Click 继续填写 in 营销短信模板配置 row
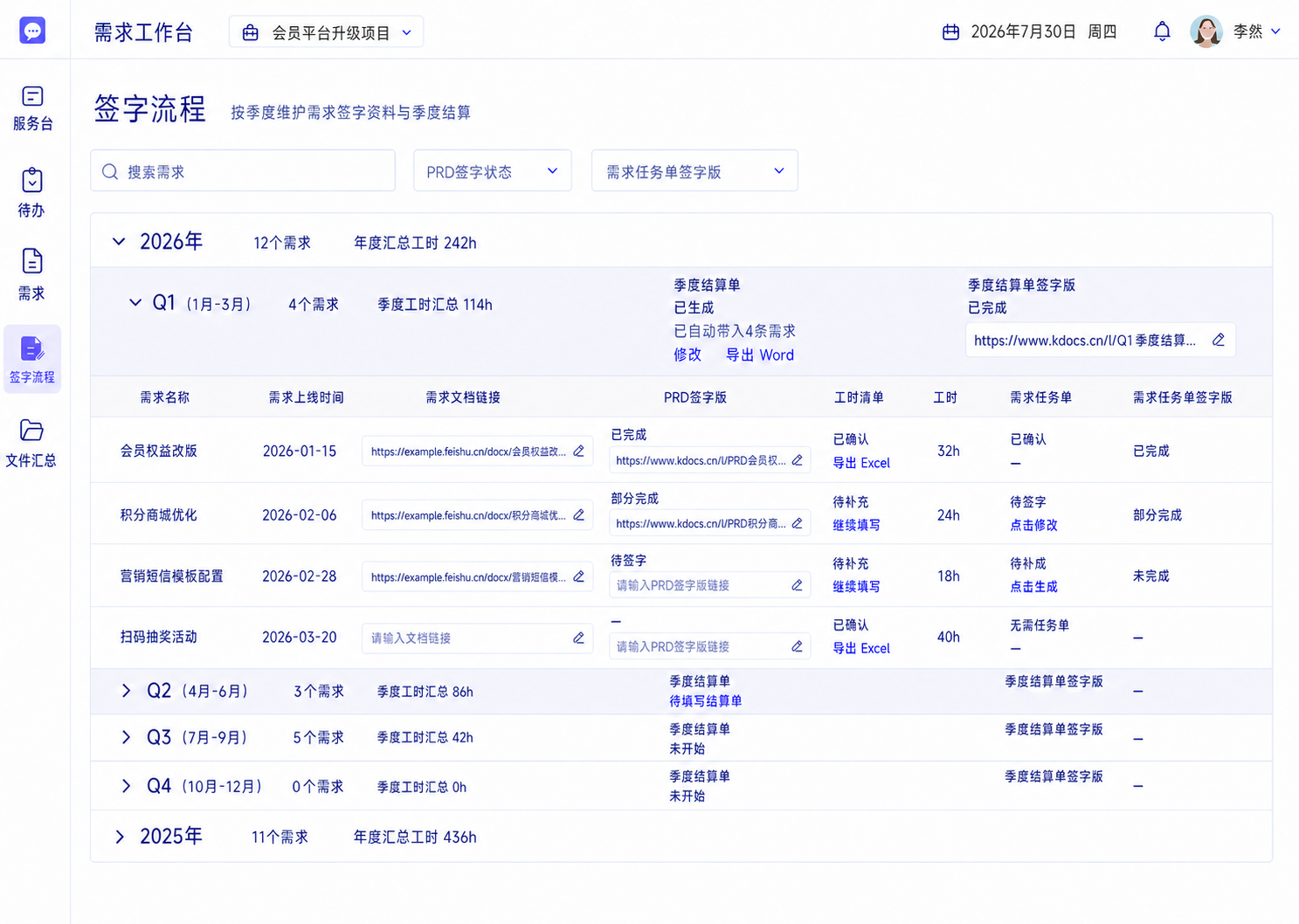The image size is (1299, 924). 856,587
